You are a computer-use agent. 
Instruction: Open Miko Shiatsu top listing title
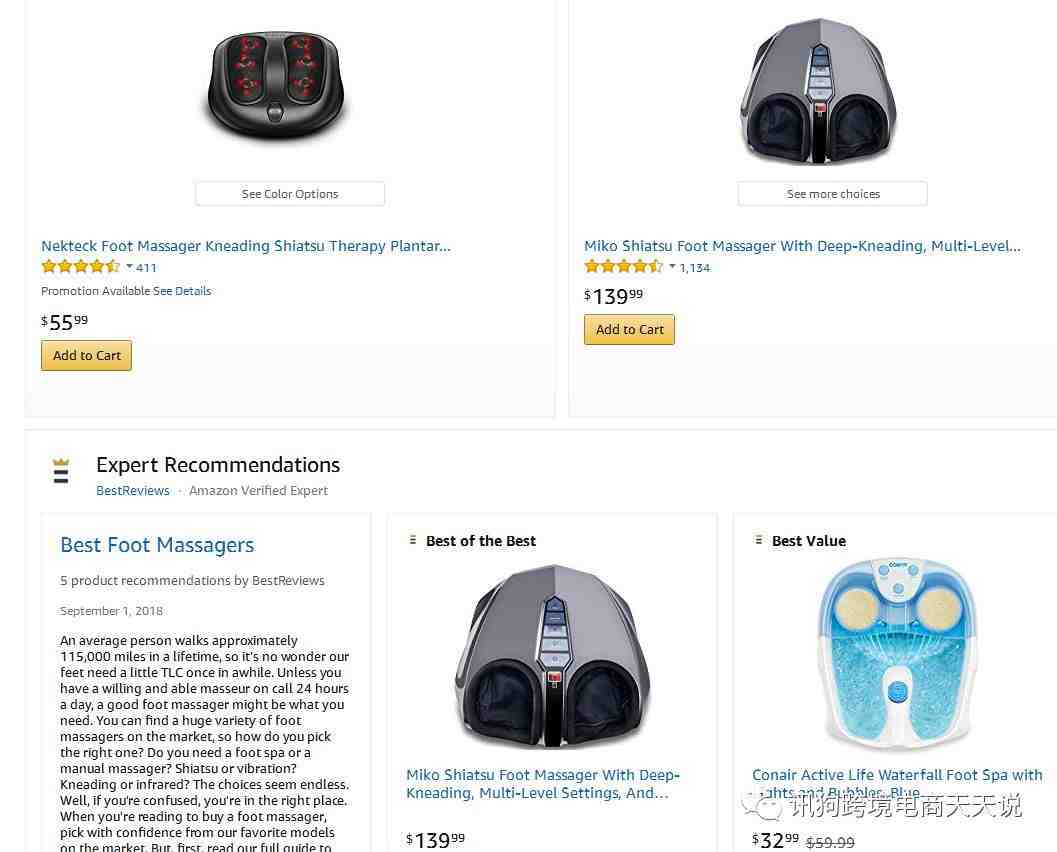(x=802, y=246)
